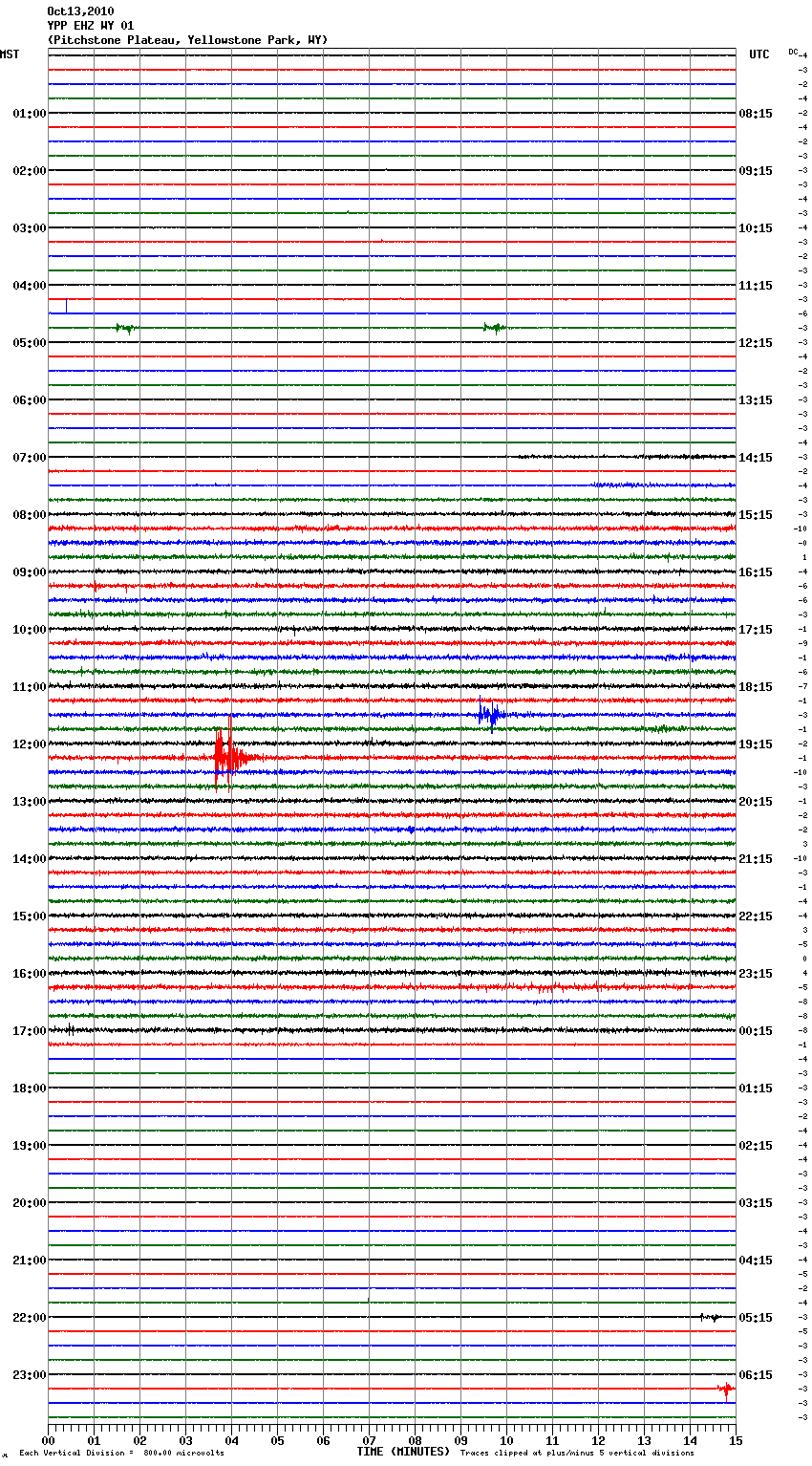Click the 09:00 MST time label

pos(30,572)
